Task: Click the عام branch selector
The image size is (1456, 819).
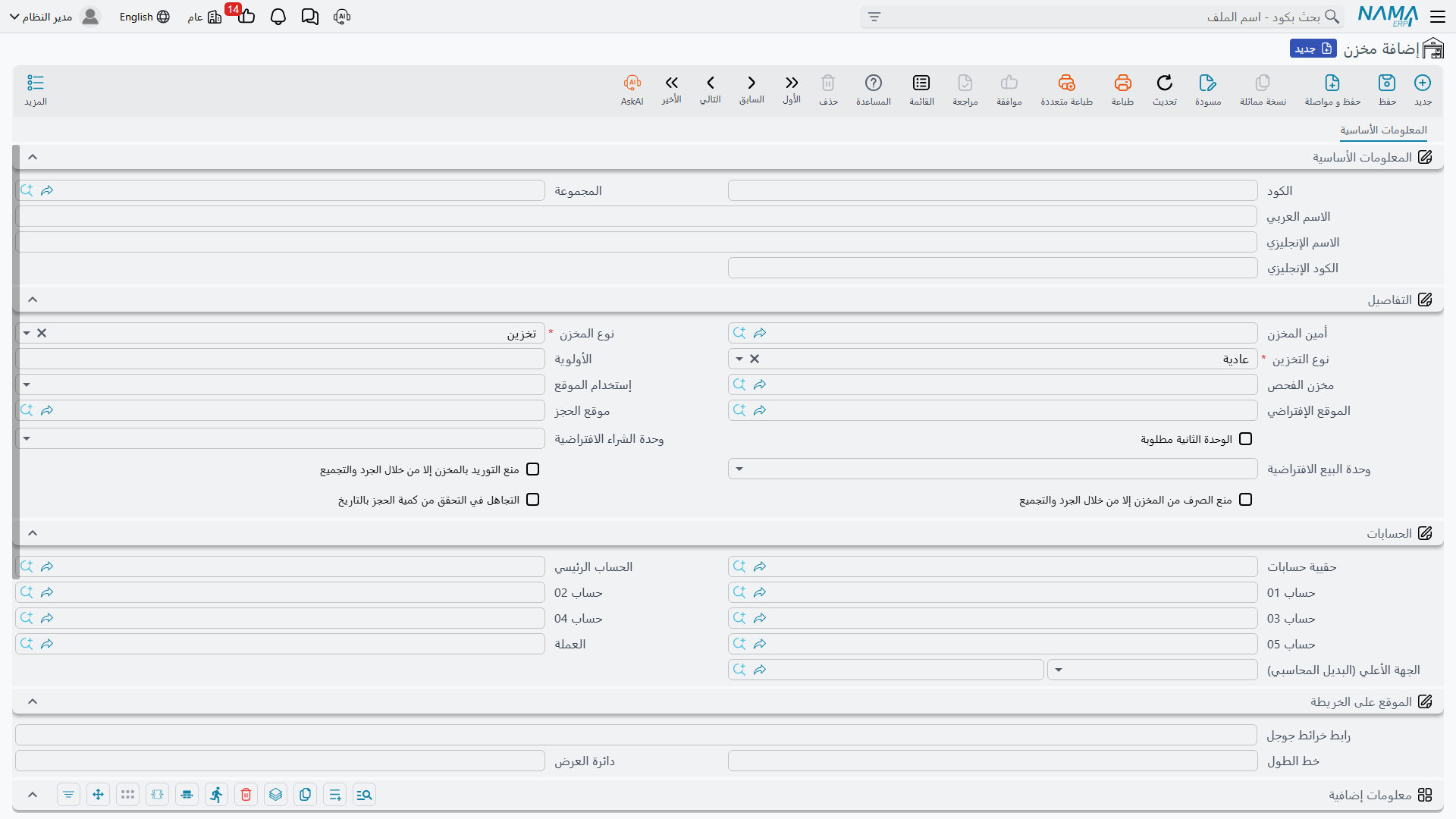Action: pyautogui.click(x=204, y=17)
